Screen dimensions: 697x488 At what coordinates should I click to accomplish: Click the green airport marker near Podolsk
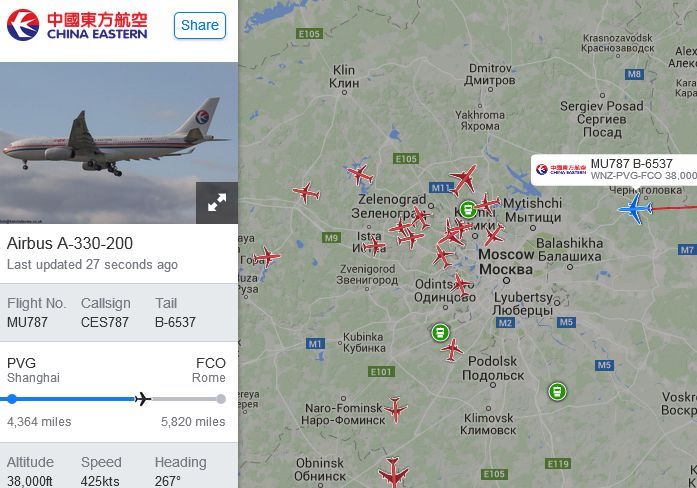point(440,332)
